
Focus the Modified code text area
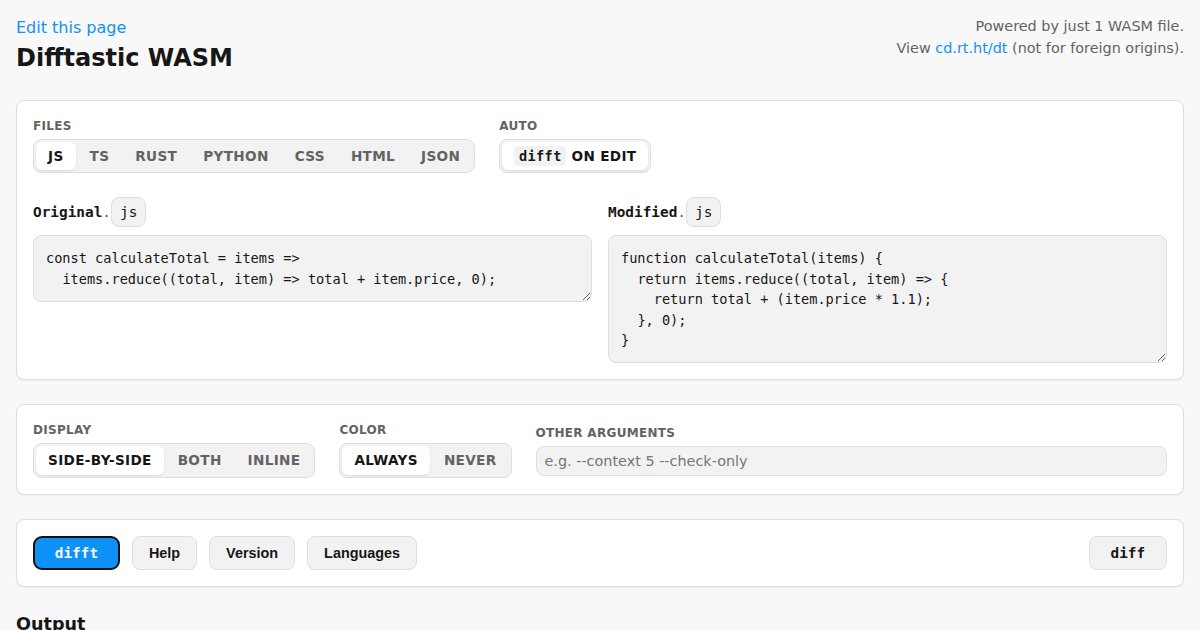click(x=887, y=299)
